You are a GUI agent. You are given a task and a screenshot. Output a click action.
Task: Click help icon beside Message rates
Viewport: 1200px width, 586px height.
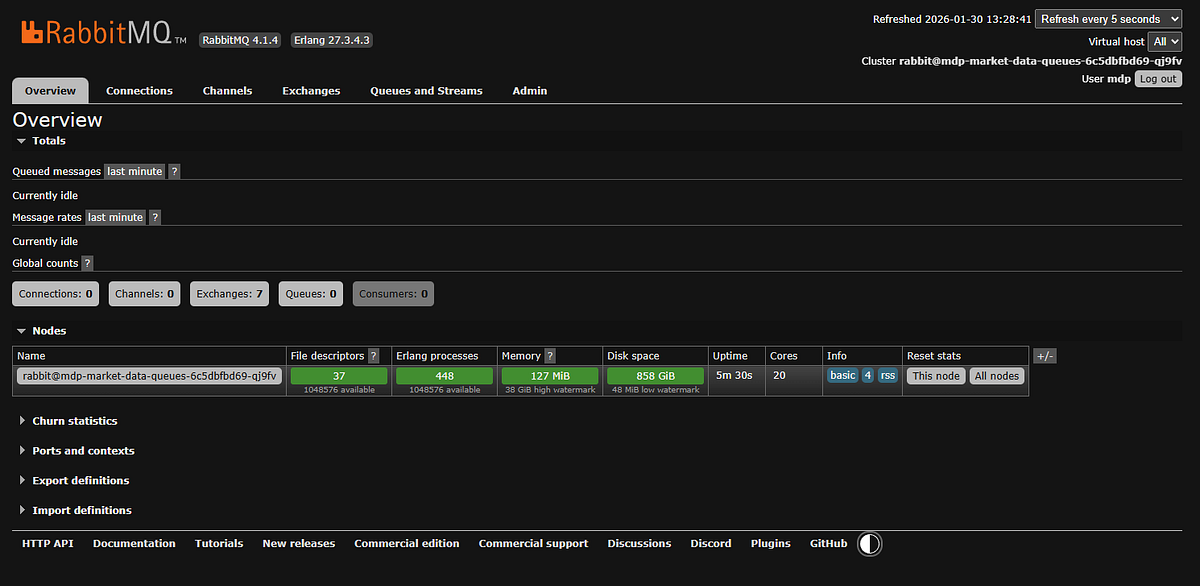click(155, 218)
